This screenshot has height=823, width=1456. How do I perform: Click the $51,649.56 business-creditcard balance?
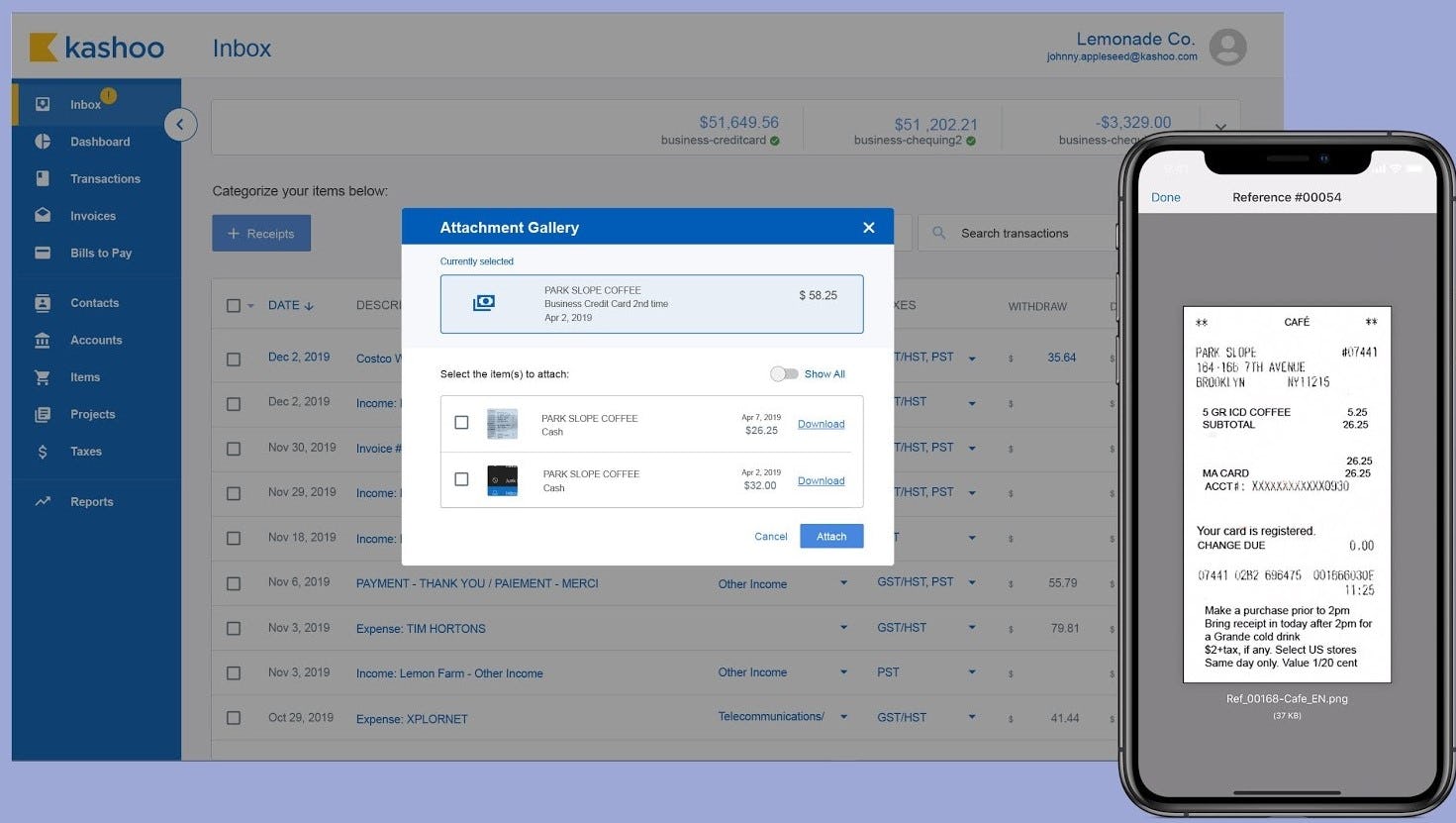point(738,123)
